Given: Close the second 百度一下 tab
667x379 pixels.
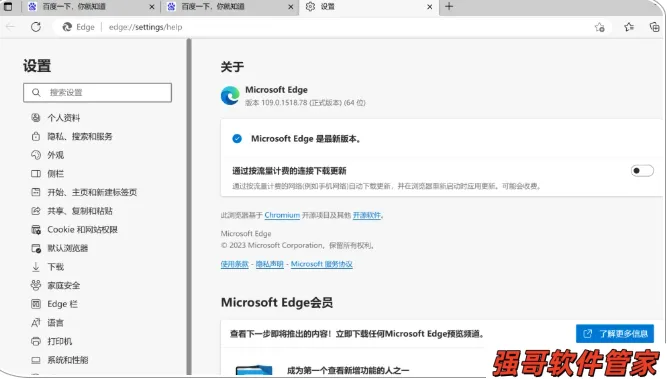Looking at the screenshot, I should click(291, 7).
